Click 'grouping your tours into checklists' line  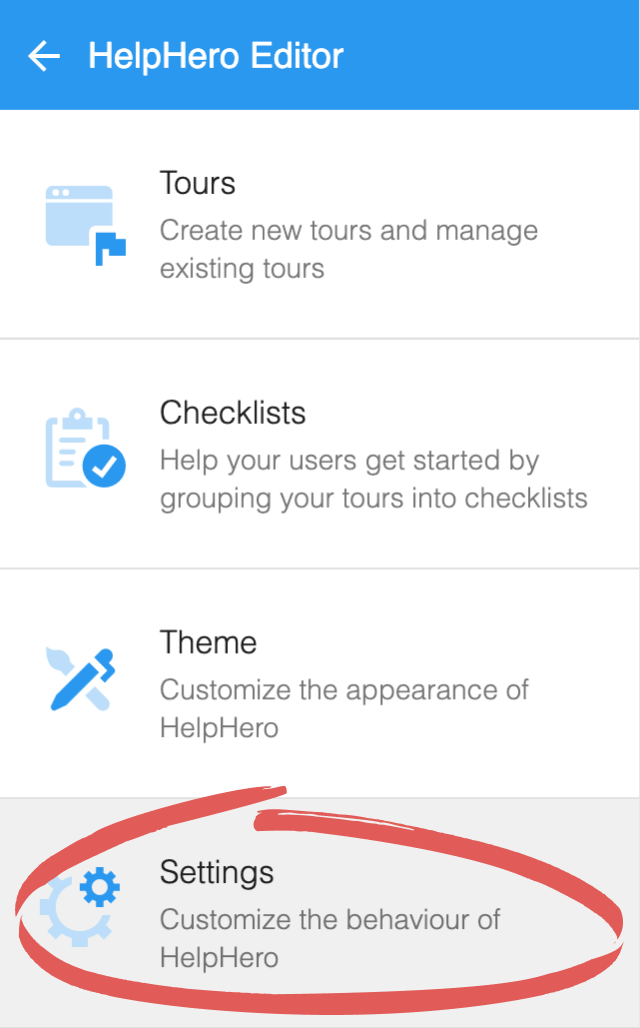point(374,499)
